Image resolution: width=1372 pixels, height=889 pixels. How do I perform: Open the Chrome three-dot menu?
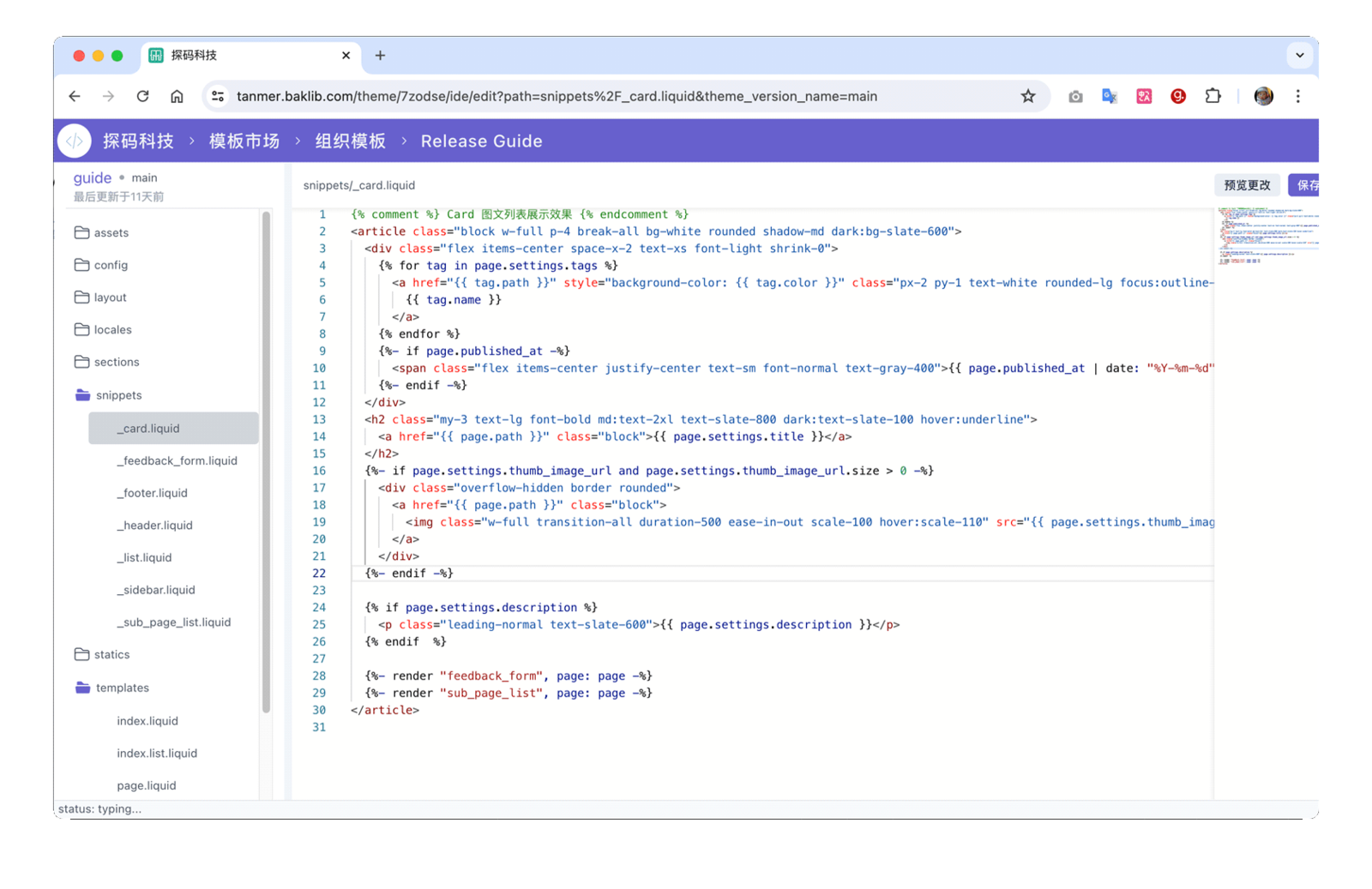pos(1297,96)
